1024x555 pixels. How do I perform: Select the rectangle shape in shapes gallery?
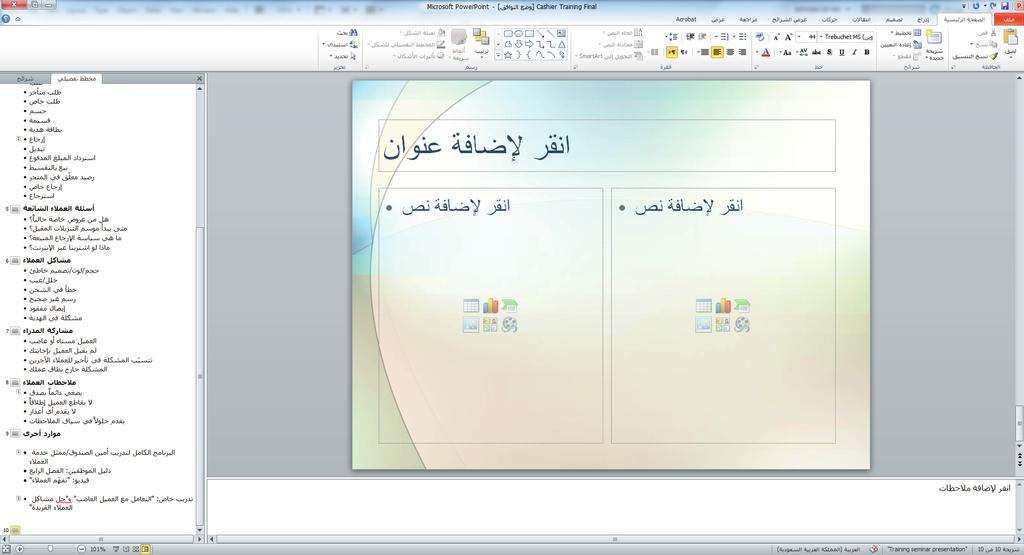click(530, 34)
